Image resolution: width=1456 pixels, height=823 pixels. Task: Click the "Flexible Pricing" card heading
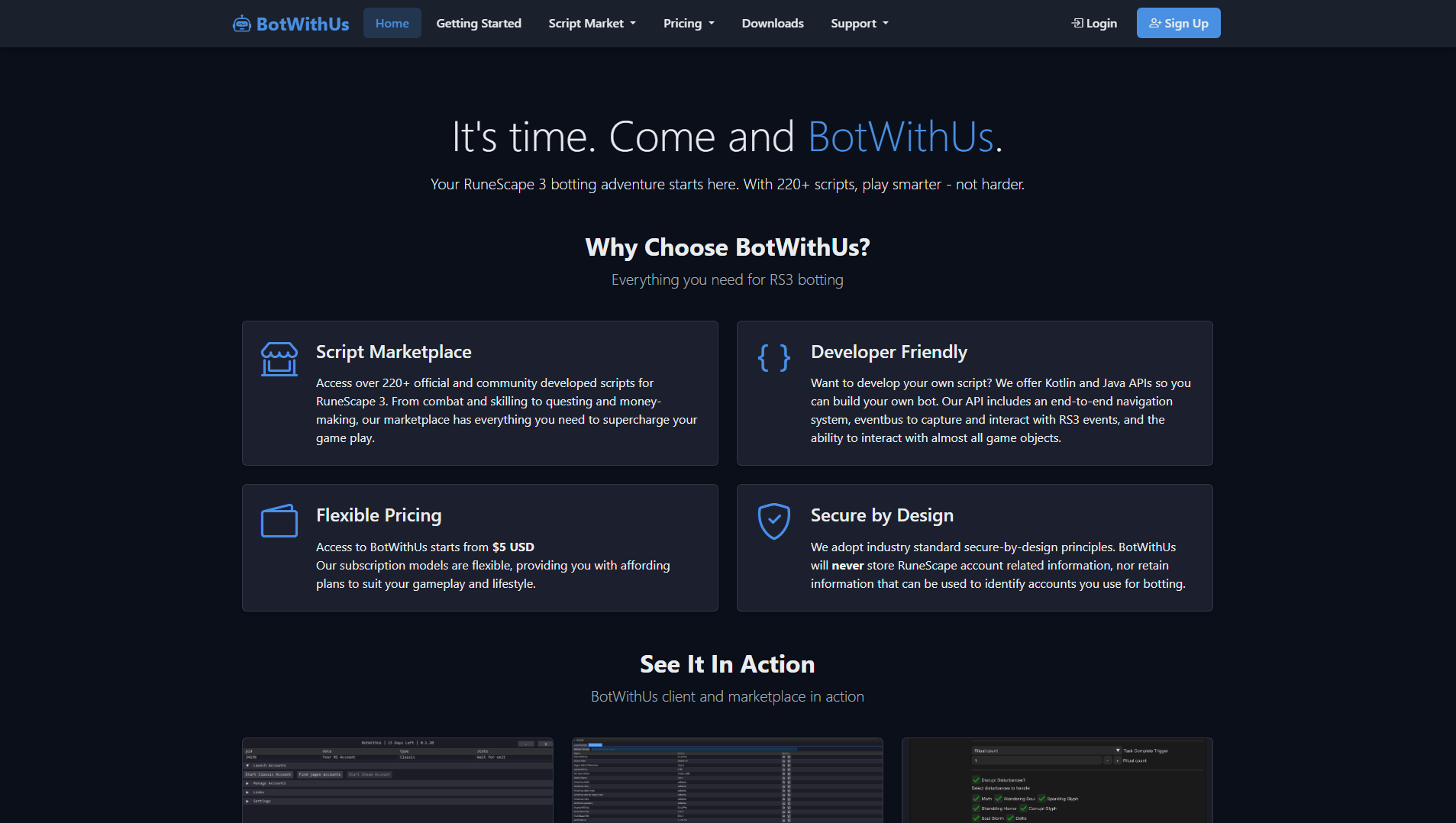379,515
